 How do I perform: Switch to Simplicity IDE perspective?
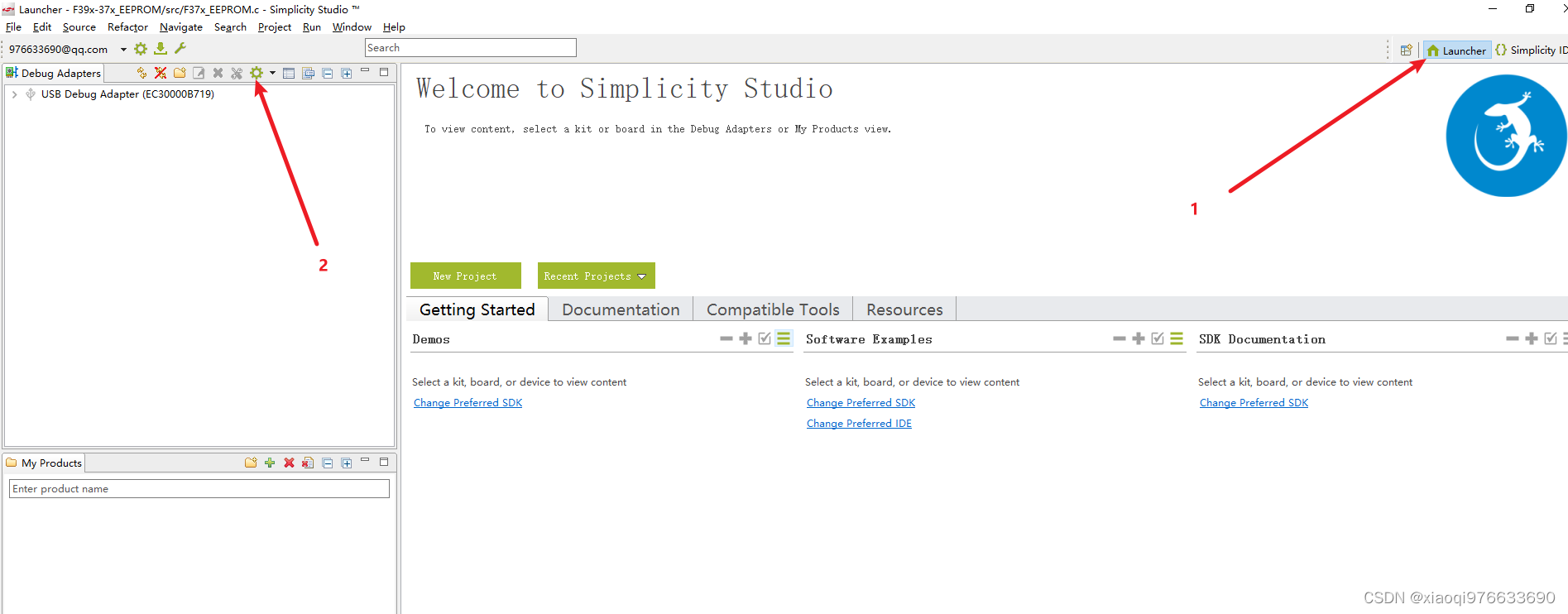pyautogui.click(x=1530, y=50)
